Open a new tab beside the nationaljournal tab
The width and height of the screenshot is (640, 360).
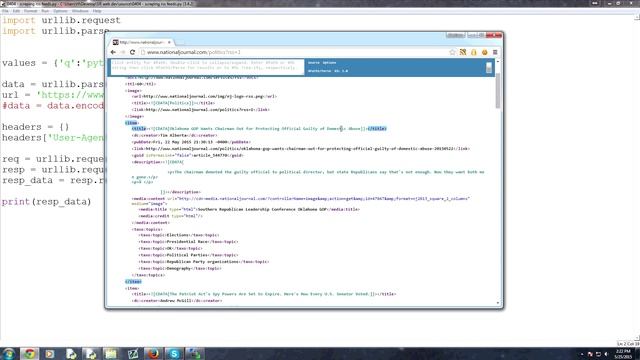coord(180,42)
